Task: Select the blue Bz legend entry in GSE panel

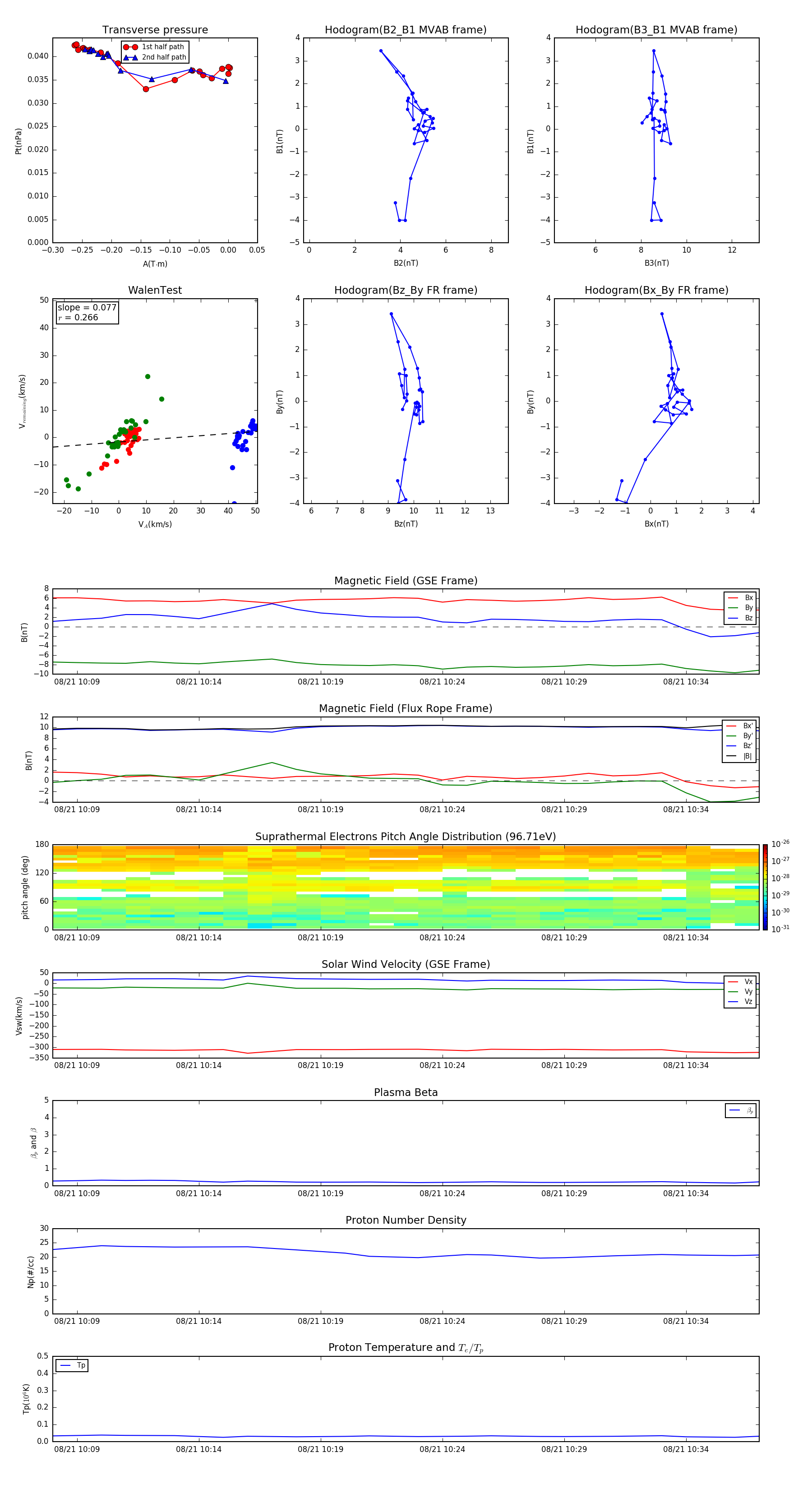Action: (740, 618)
